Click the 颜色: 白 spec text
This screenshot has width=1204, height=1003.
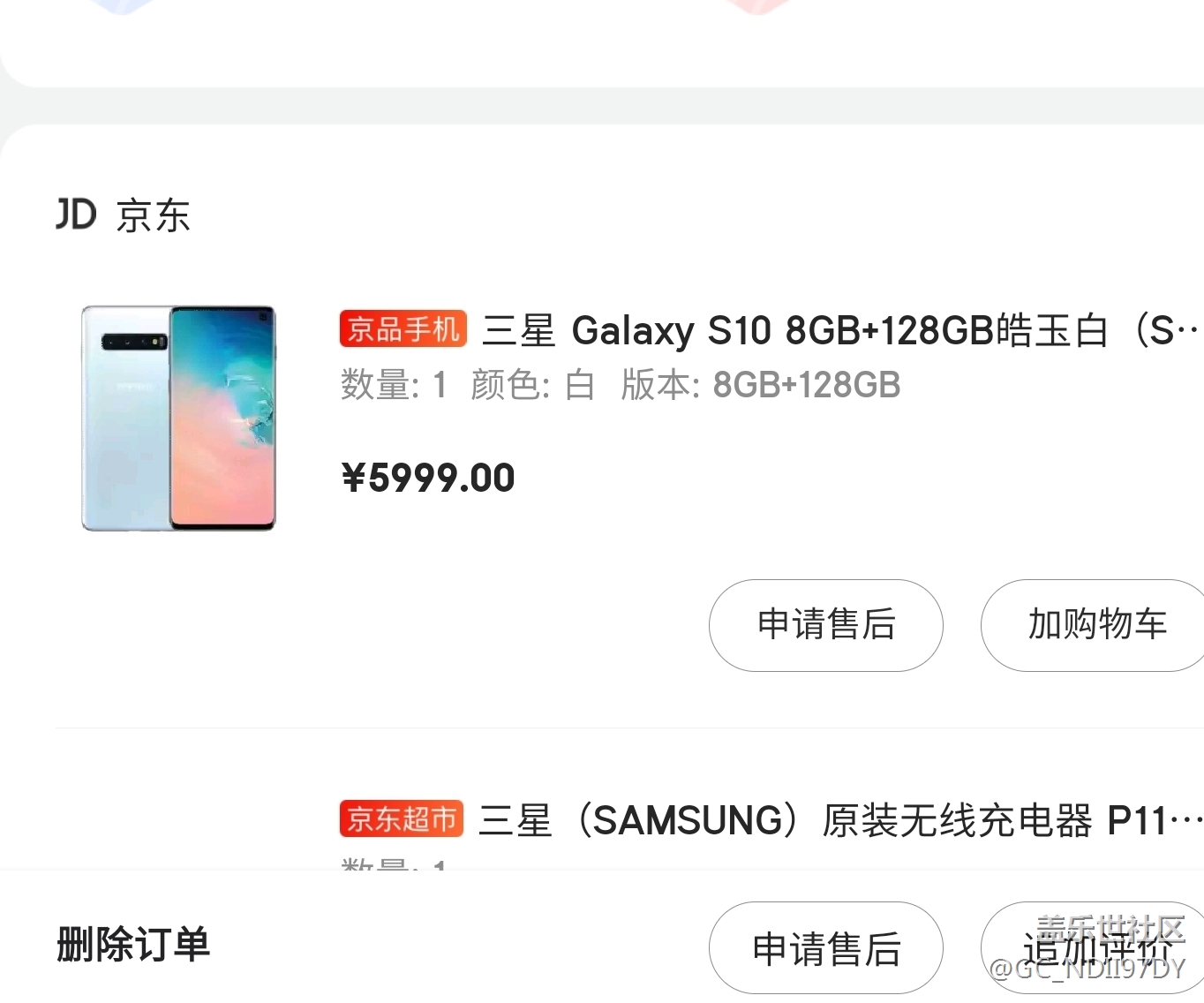point(532,385)
